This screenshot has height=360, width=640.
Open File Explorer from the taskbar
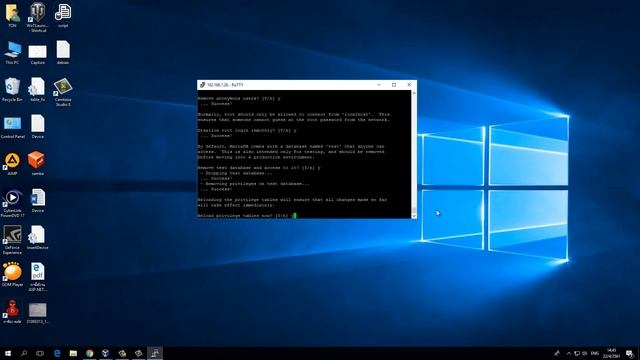point(73,353)
